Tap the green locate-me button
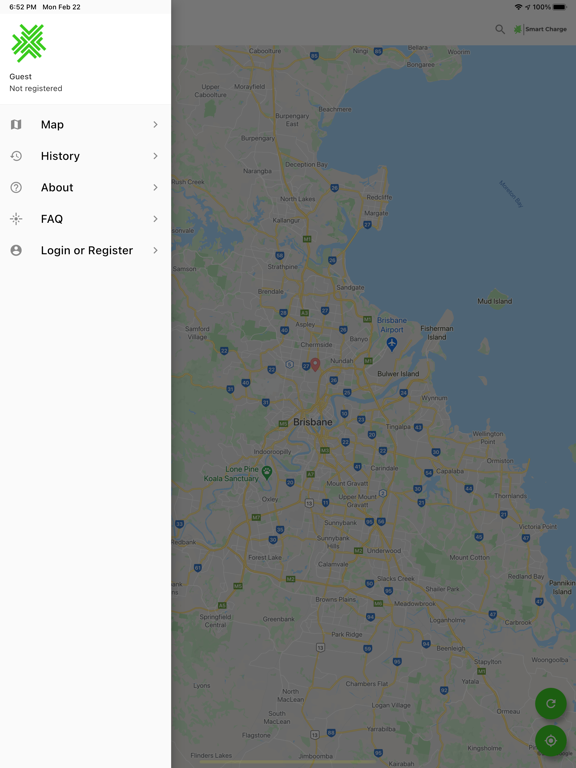Image resolution: width=576 pixels, height=768 pixels. click(551, 741)
